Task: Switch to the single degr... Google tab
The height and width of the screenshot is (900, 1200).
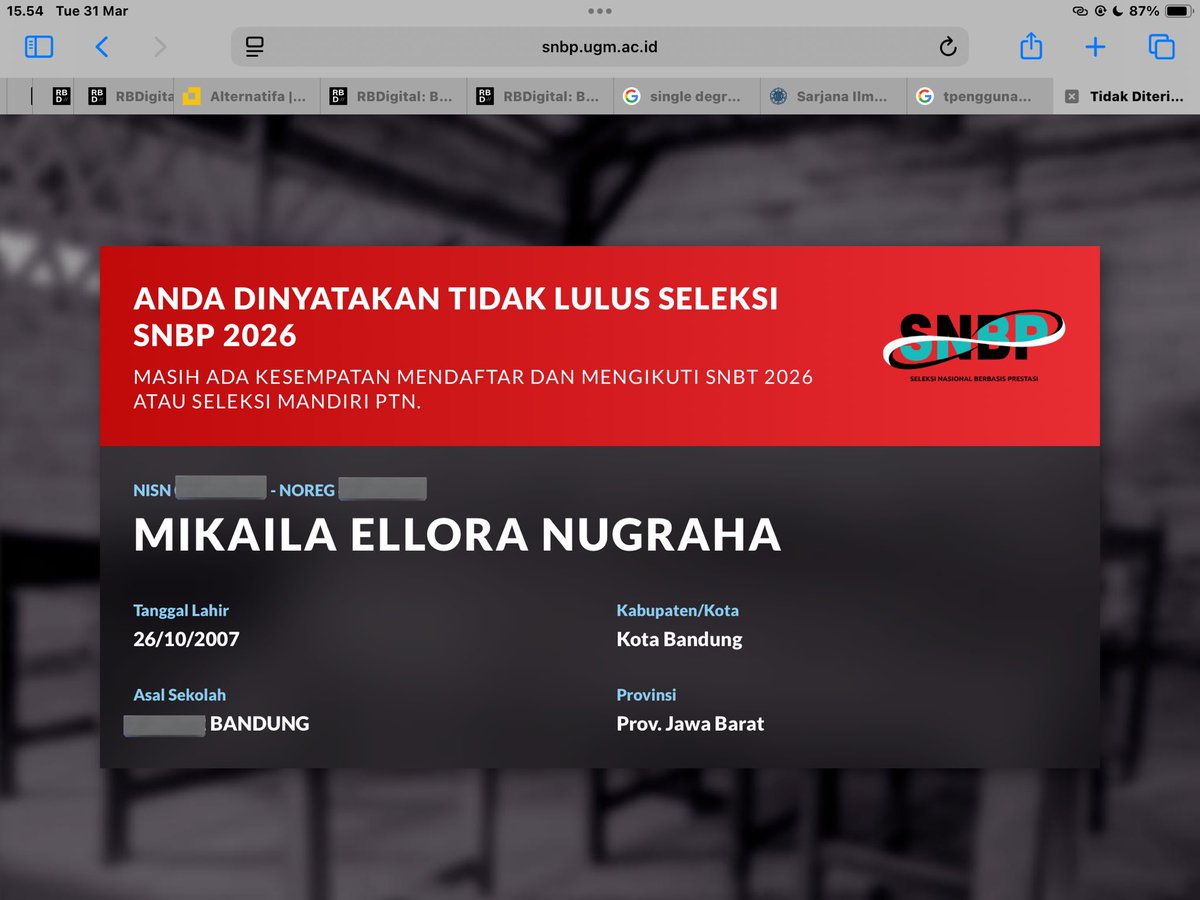Action: pos(686,97)
